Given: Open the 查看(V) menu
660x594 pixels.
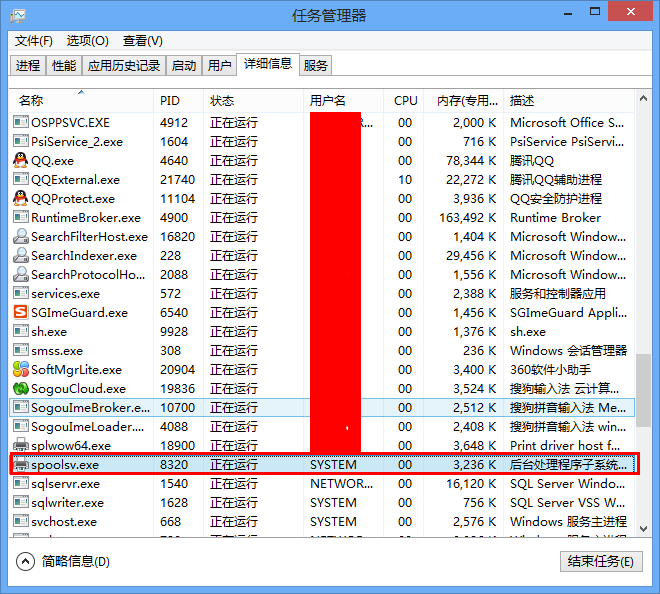Looking at the screenshot, I should click(143, 41).
